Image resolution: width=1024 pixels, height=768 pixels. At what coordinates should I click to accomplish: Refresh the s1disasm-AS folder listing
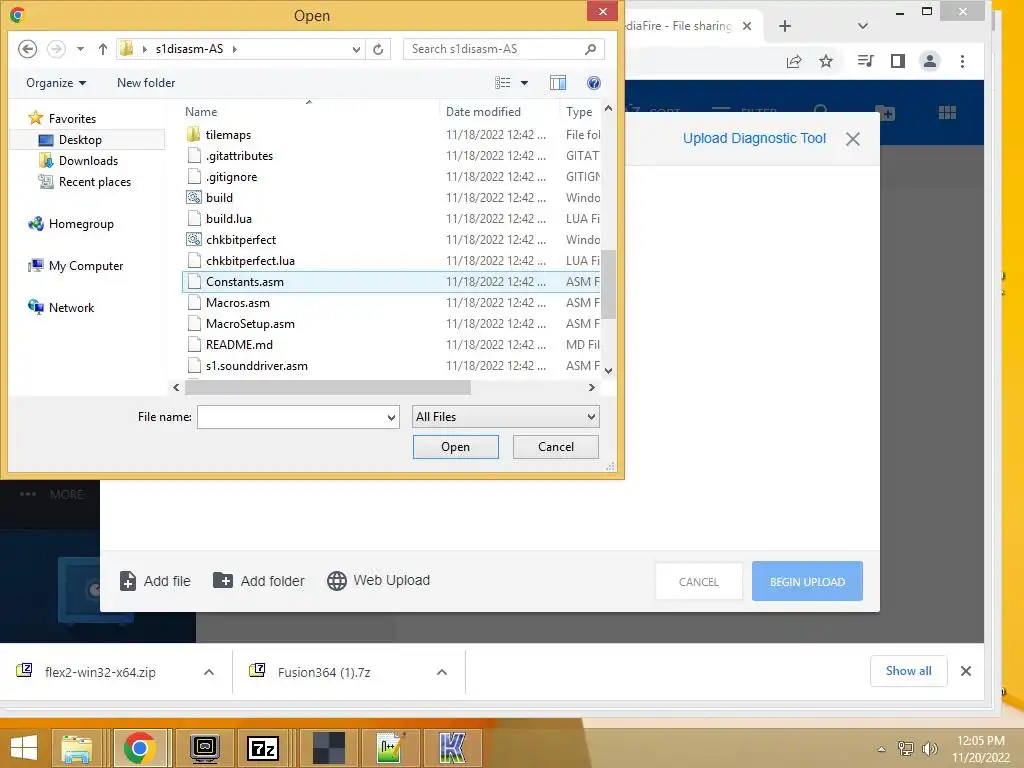point(378,49)
